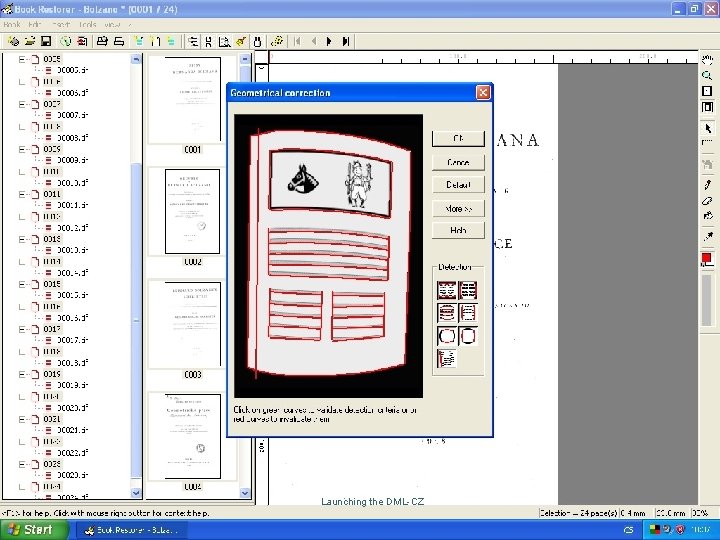Click the square-with-dot icon in right toolbar
Screen dimensions: 720x540
tap(707, 91)
